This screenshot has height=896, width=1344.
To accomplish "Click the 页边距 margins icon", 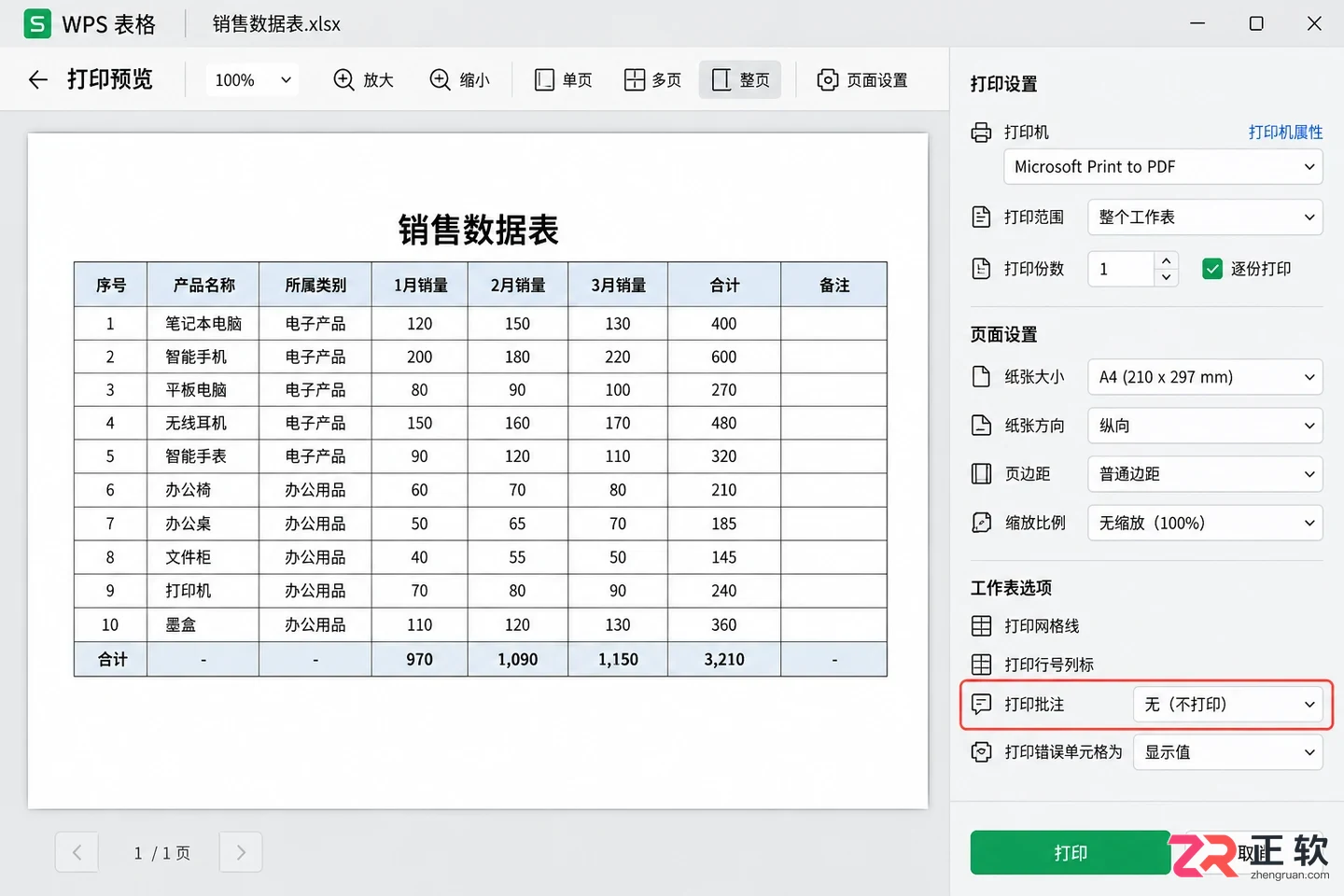I will 982,474.
